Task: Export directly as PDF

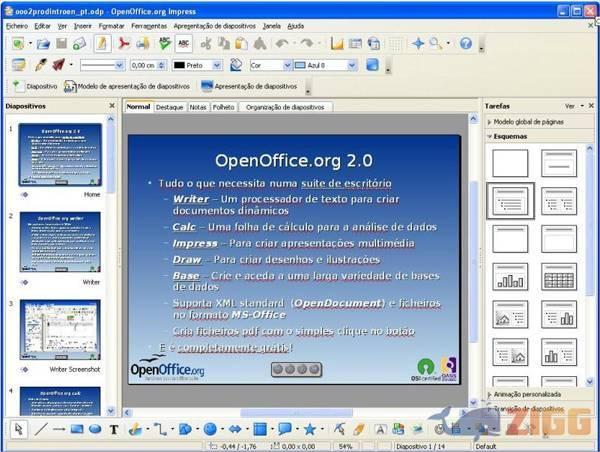Action: tap(124, 44)
